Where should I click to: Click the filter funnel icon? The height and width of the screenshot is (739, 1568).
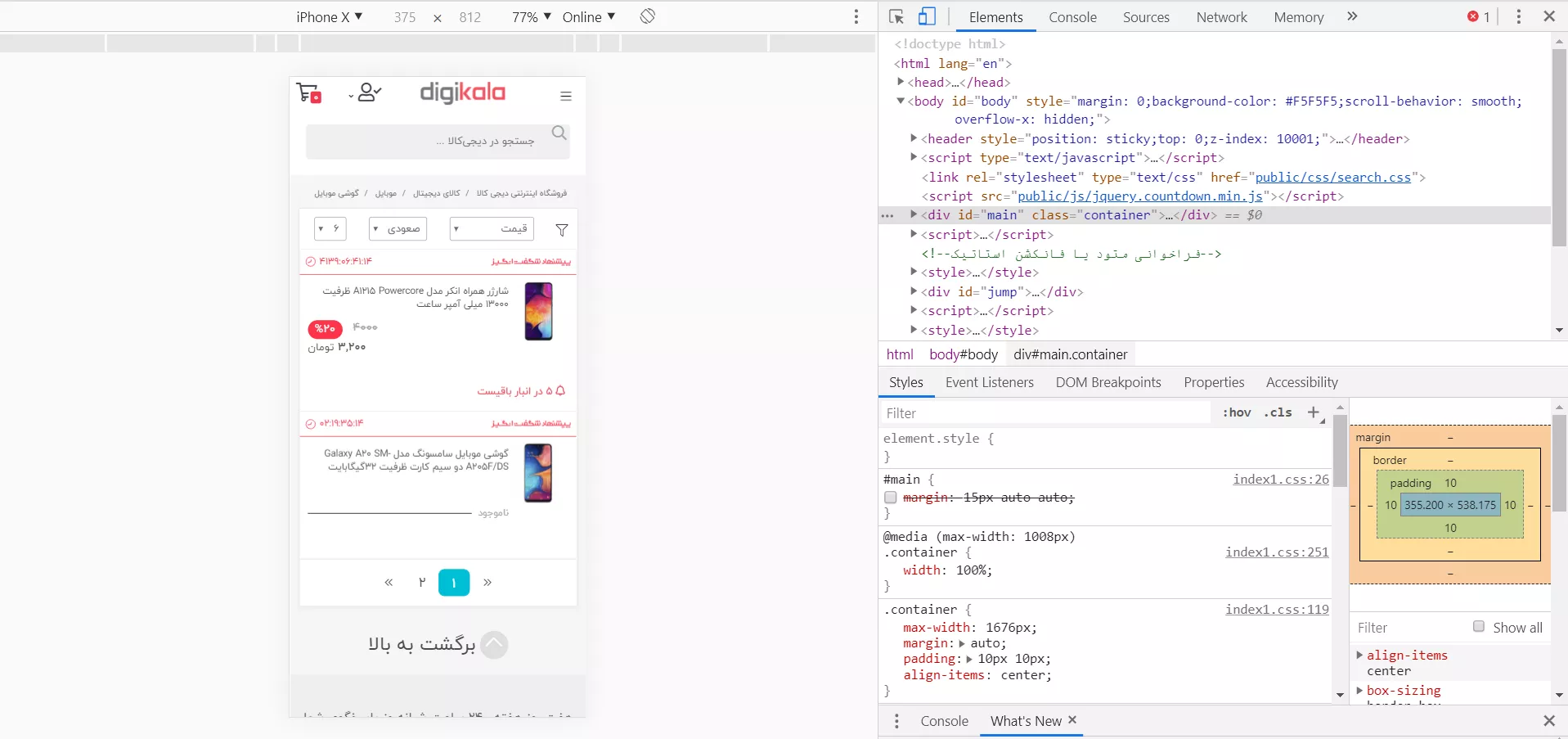point(562,230)
